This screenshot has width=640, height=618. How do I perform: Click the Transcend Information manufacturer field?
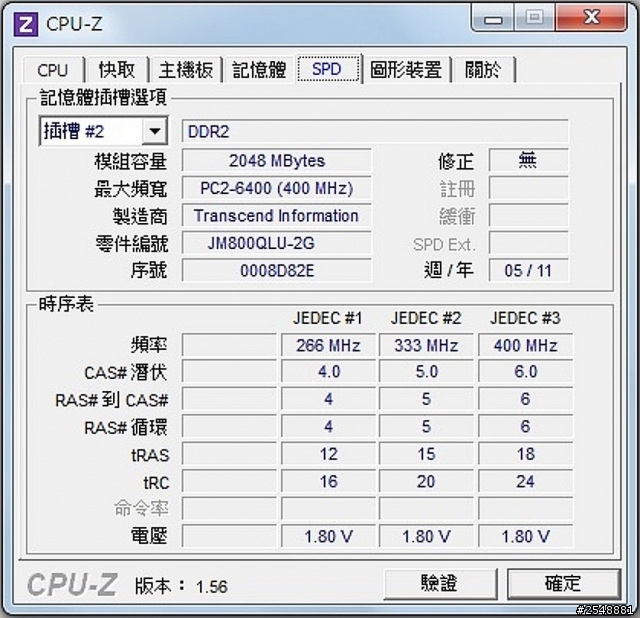coord(277,216)
